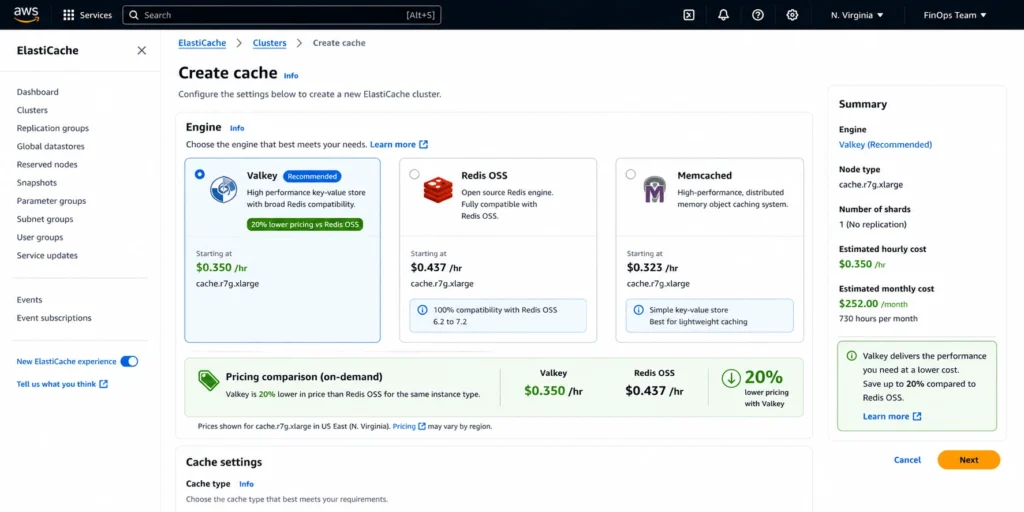Open the settings gear icon
This screenshot has width=1024, height=512.
792,15
